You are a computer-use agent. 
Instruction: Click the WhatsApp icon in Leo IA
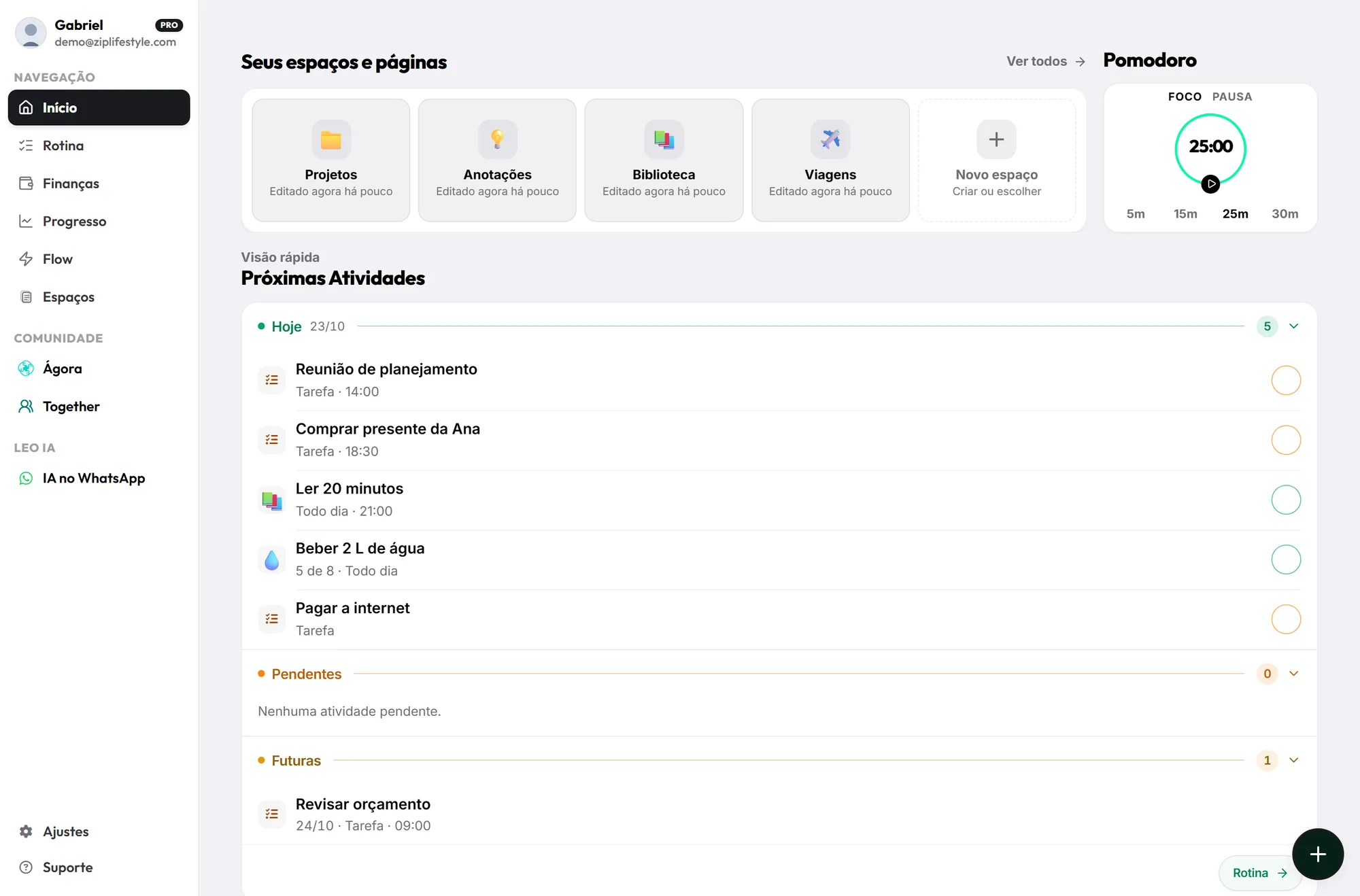pyautogui.click(x=26, y=479)
